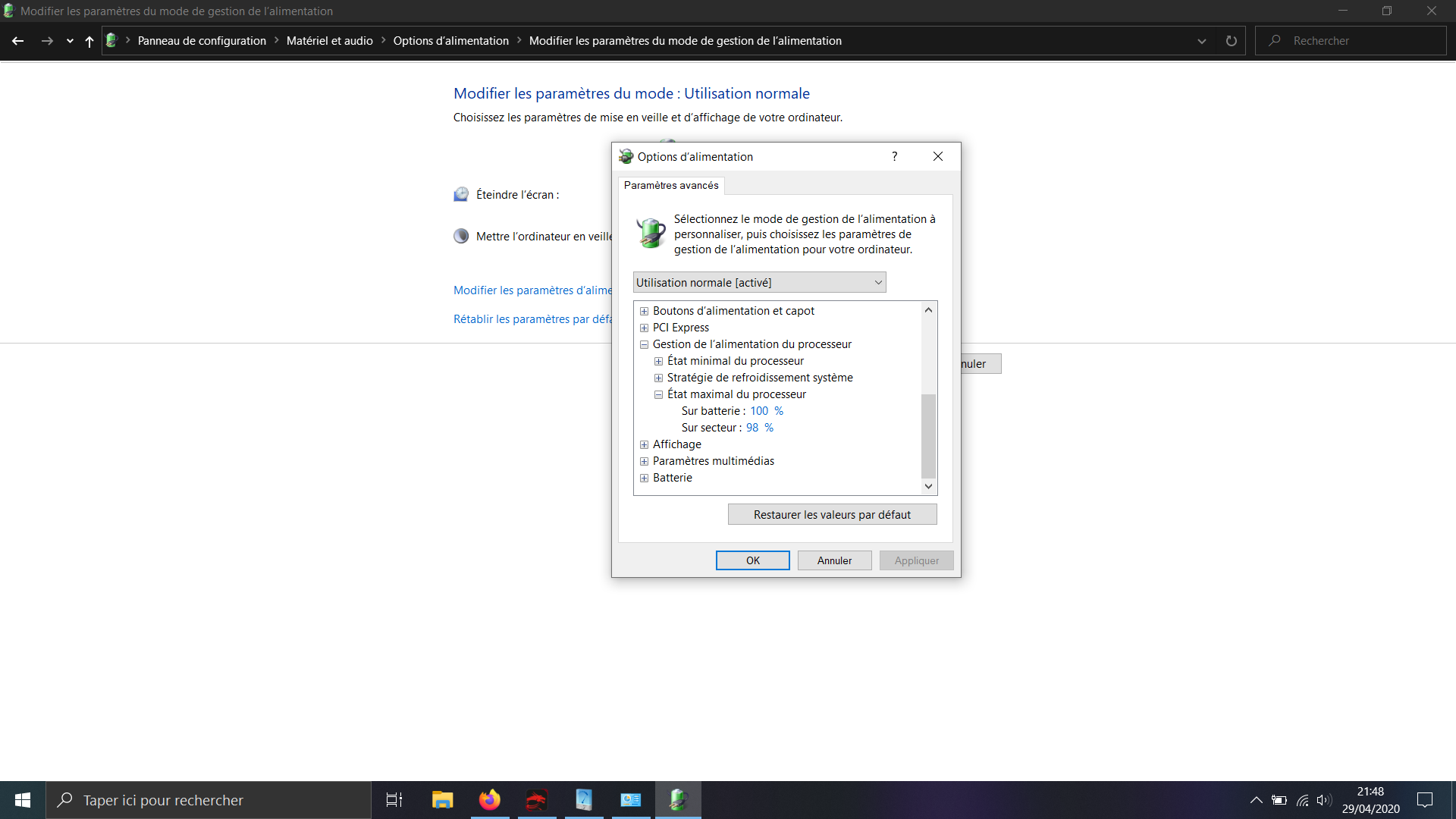Click the help question mark in dialog
Viewport: 1456px width, 819px height.
pyautogui.click(x=894, y=156)
